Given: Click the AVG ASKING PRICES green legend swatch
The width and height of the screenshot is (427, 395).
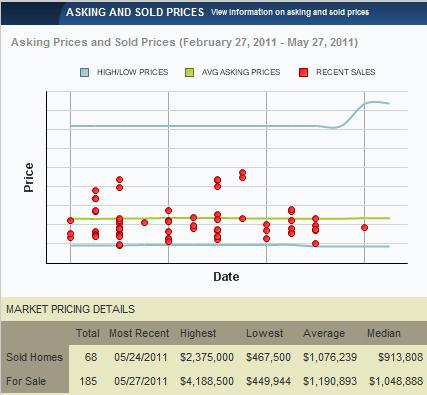Looking at the screenshot, I should click(x=189, y=72).
